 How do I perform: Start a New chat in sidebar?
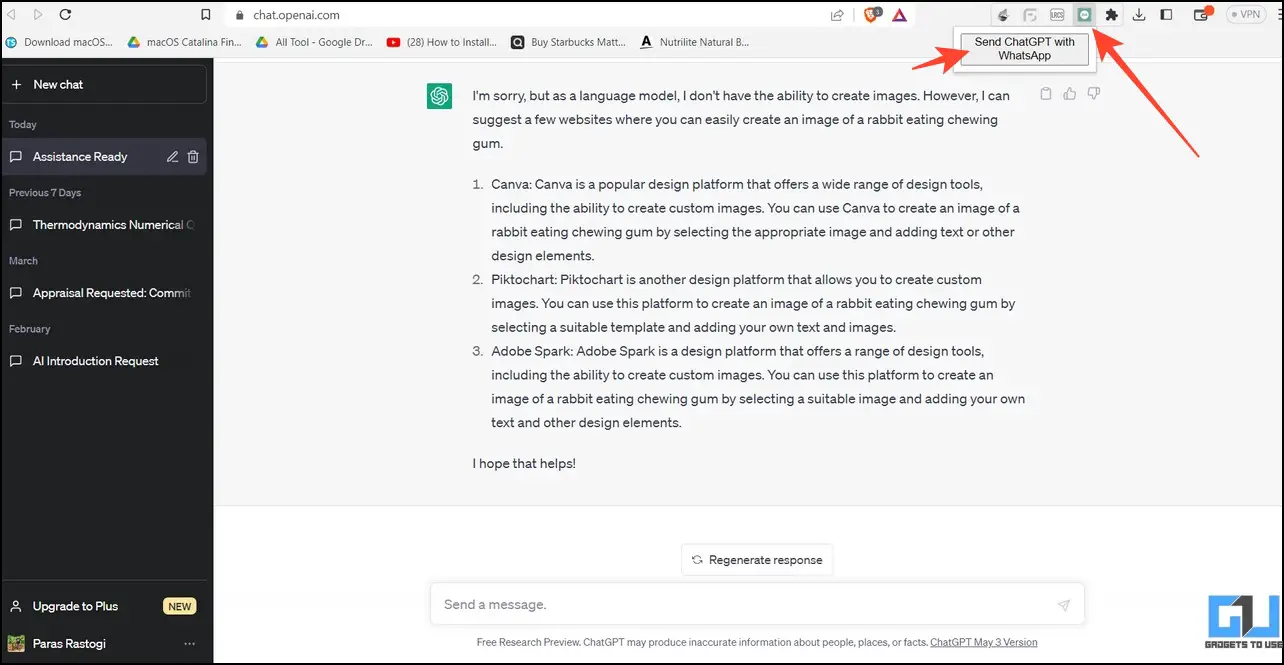pos(104,84)
